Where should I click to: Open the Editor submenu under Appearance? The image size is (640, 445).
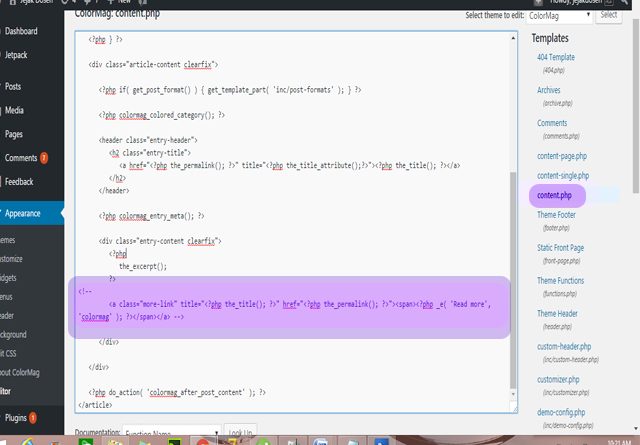(5, 391)
